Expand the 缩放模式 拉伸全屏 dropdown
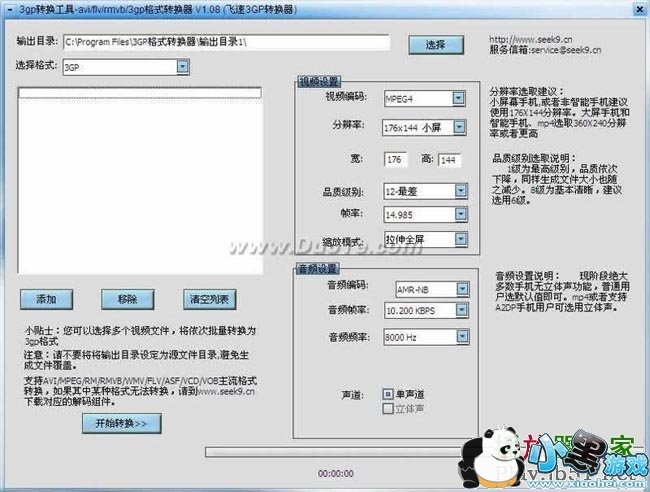Screen dimensions: 650x492 point(426,239)
